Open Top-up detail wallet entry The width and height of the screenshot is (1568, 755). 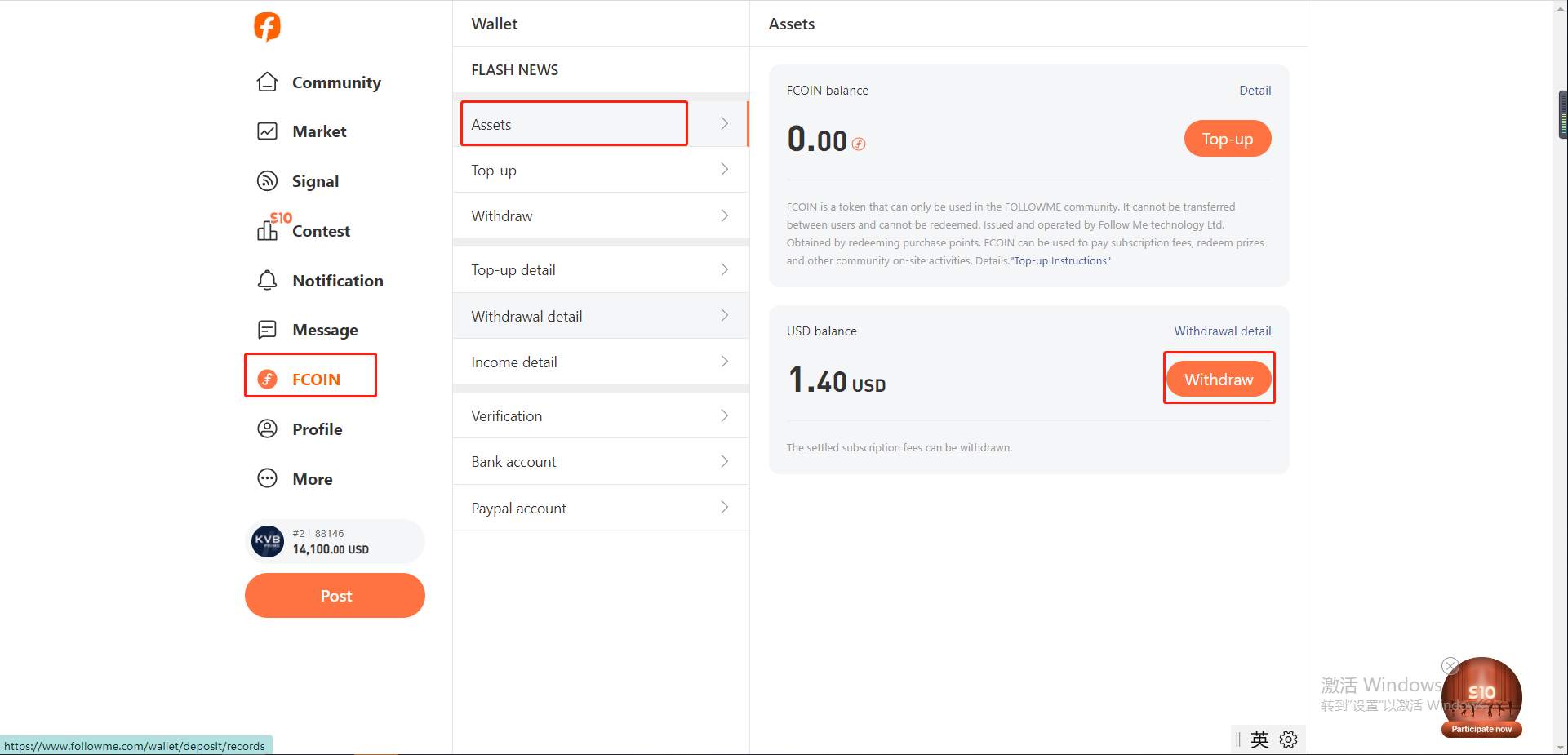[x=601, y=269]
